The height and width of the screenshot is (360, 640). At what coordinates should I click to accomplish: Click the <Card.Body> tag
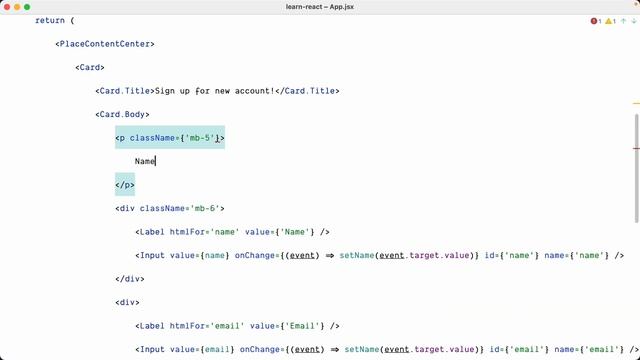click(122, 114)
